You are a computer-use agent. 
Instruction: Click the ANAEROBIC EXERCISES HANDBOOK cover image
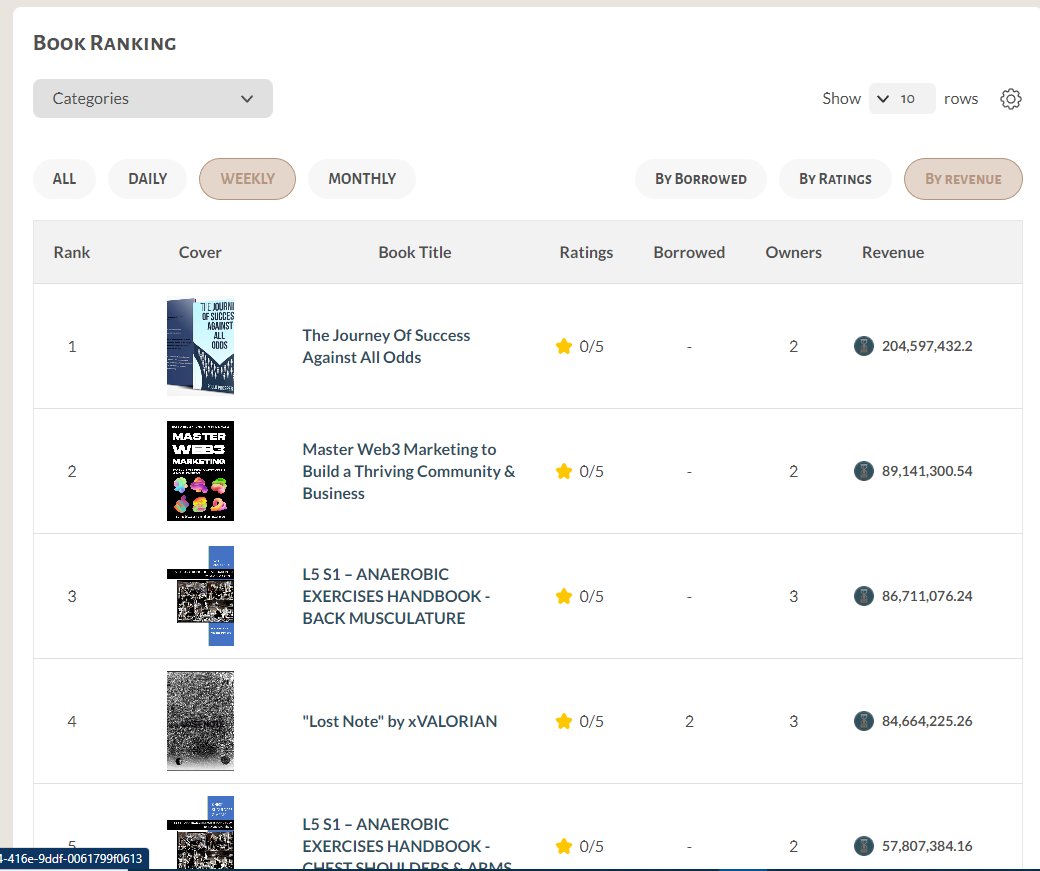200,596
